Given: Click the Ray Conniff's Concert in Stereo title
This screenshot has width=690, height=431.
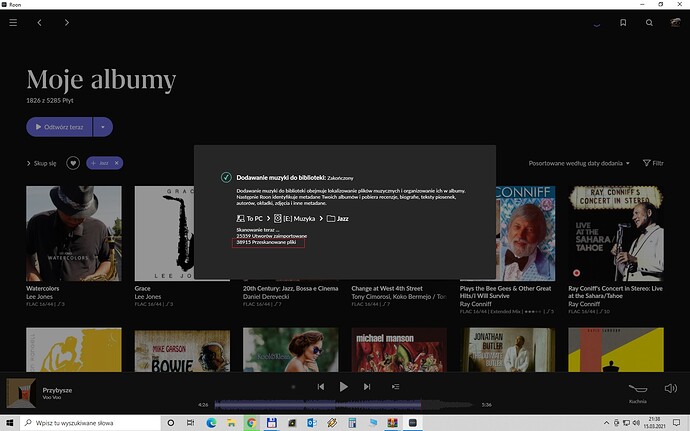Looking at the screenshot, I should 615,292.
